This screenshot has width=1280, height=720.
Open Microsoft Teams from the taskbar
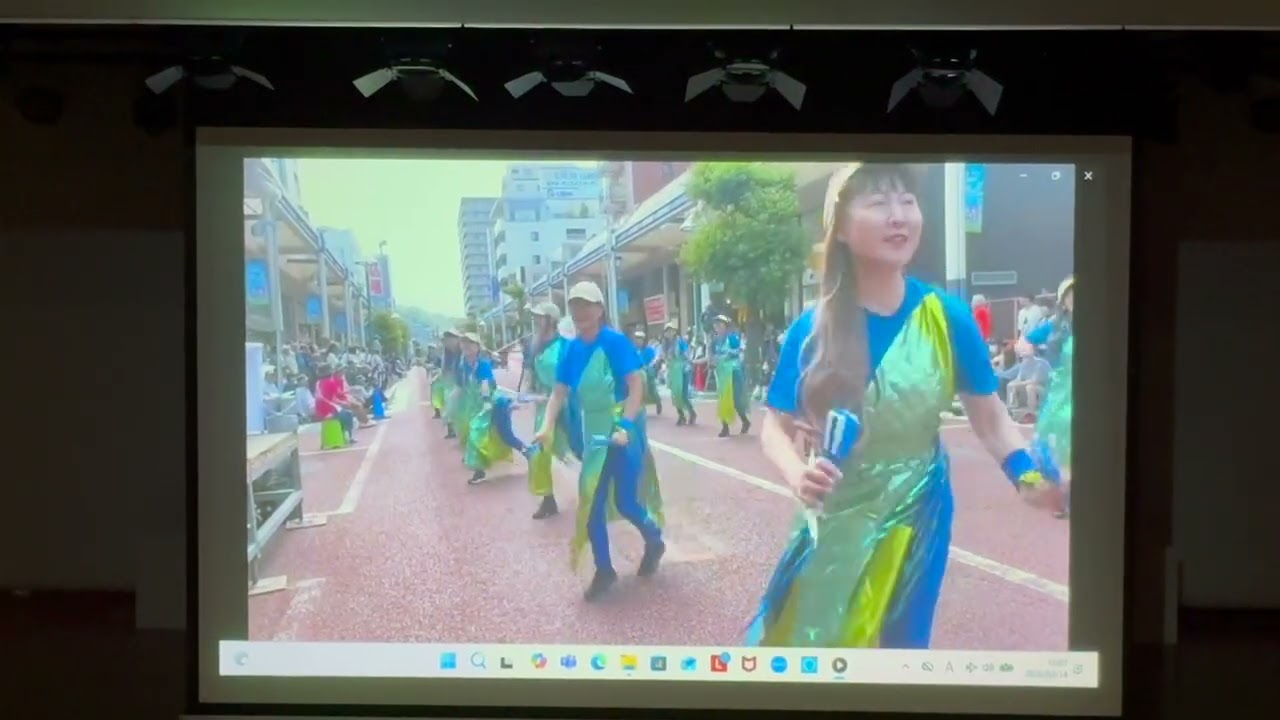tap(568, 662)
